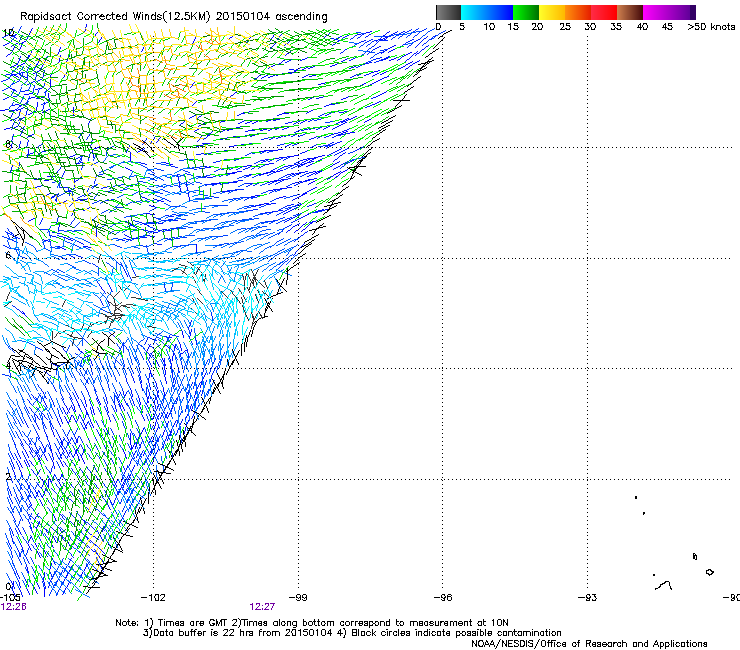
Task: Click the longitude label -105
Action: pos(10,598)
